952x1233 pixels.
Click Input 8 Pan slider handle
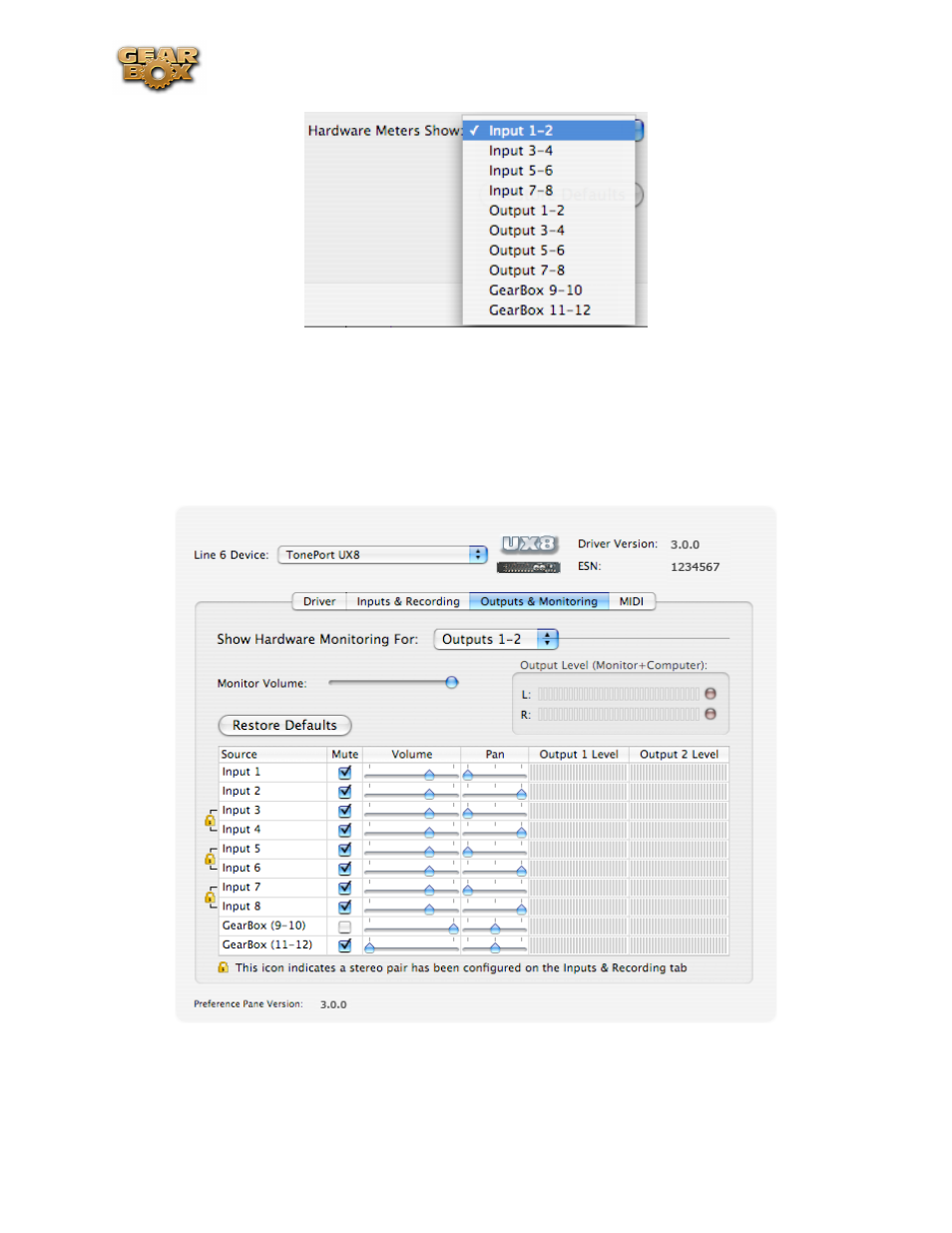click(x=521, y=910)
